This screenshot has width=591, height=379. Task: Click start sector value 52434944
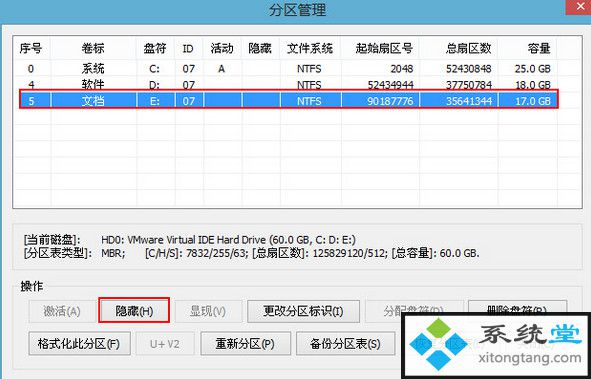point(391,85)
